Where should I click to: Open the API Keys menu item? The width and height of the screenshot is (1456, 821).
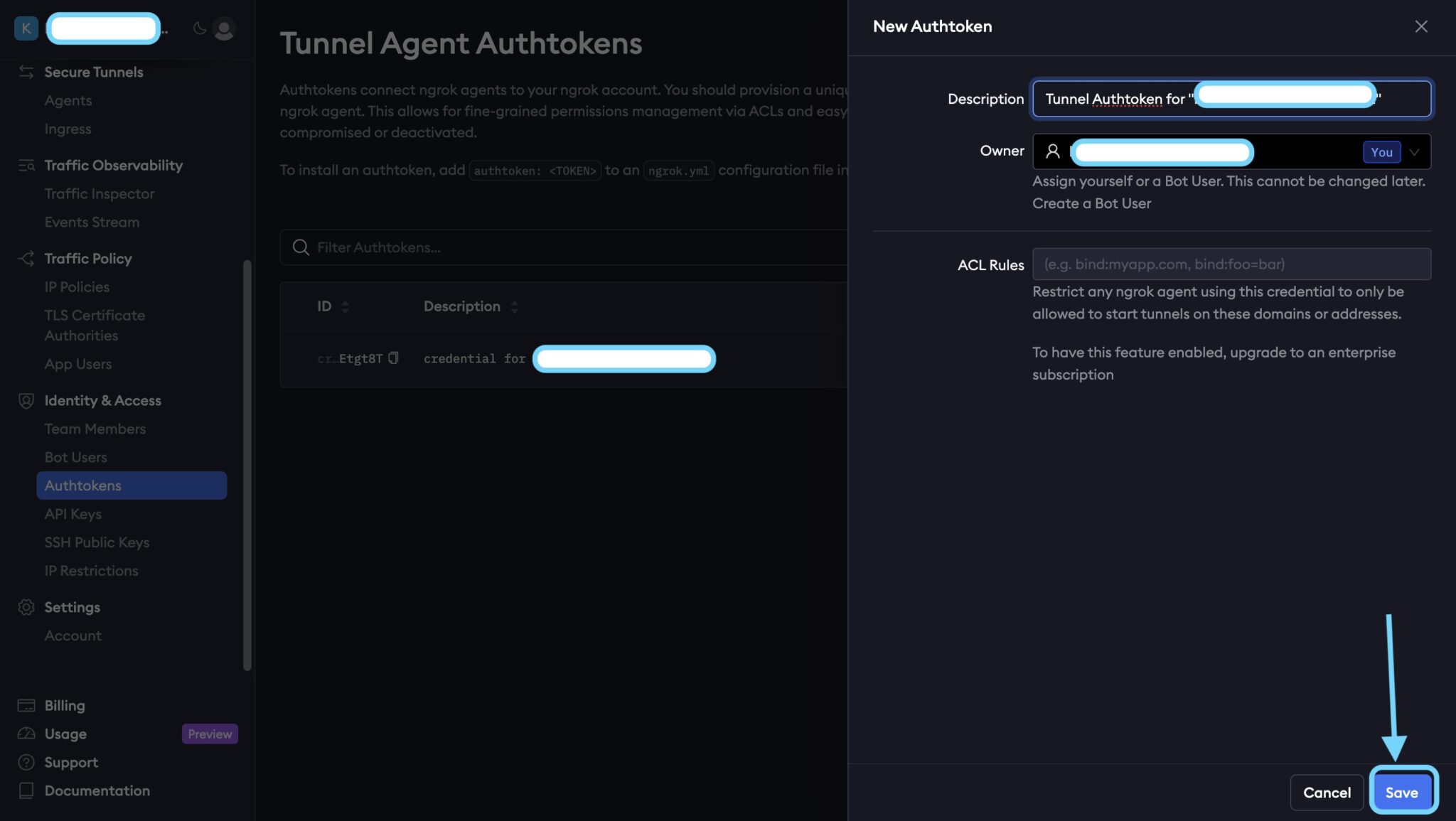pyautogui.click(x=73, y=514)
